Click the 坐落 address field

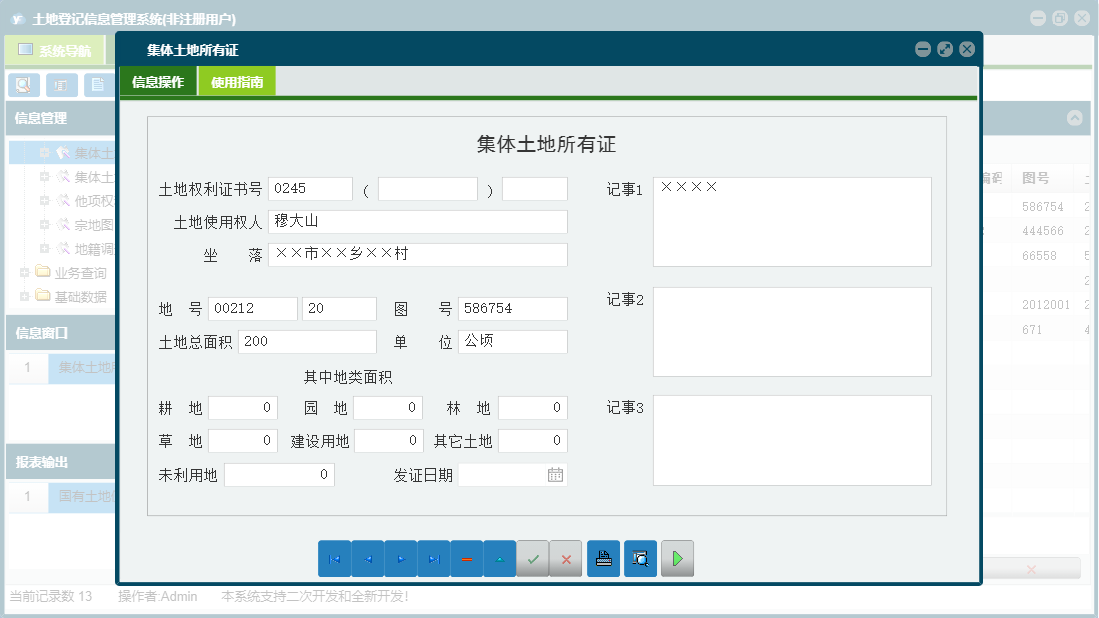coord(418,254)
